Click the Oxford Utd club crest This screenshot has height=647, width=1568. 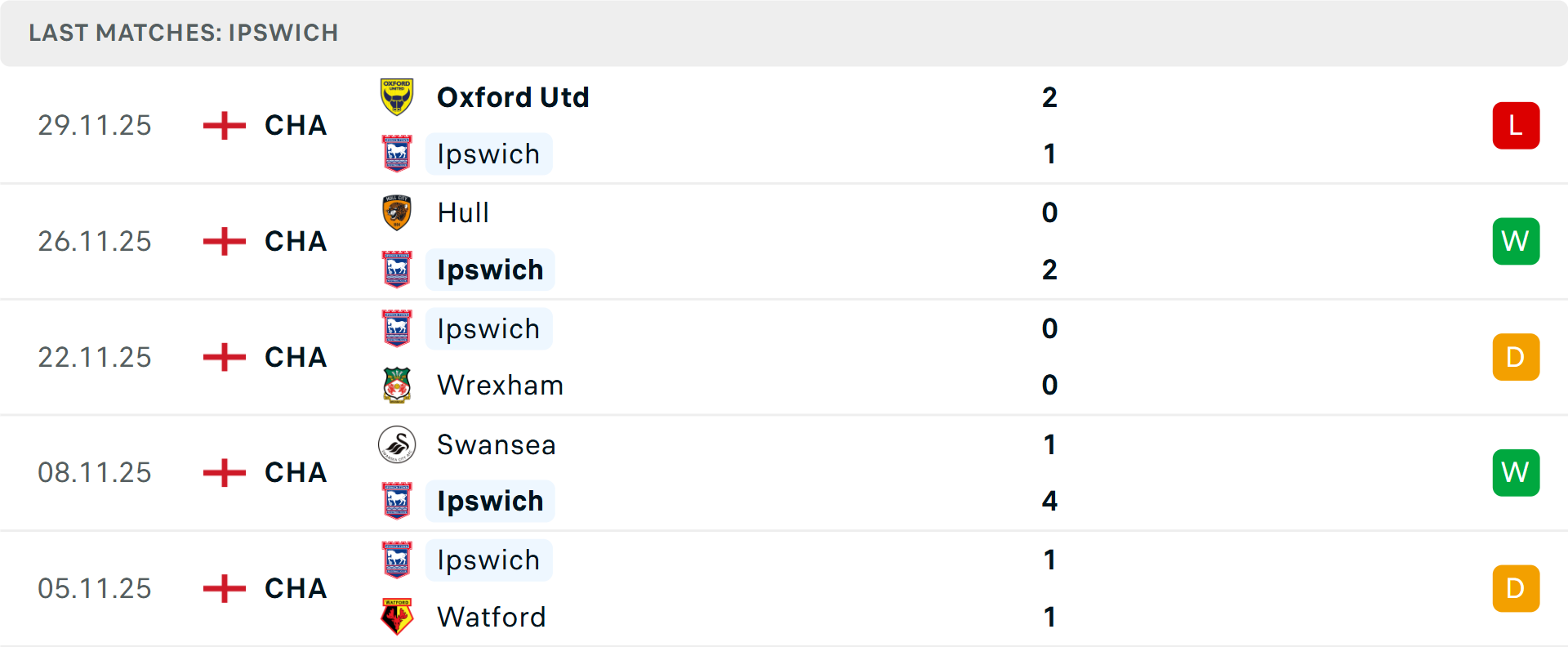point(396,96)
